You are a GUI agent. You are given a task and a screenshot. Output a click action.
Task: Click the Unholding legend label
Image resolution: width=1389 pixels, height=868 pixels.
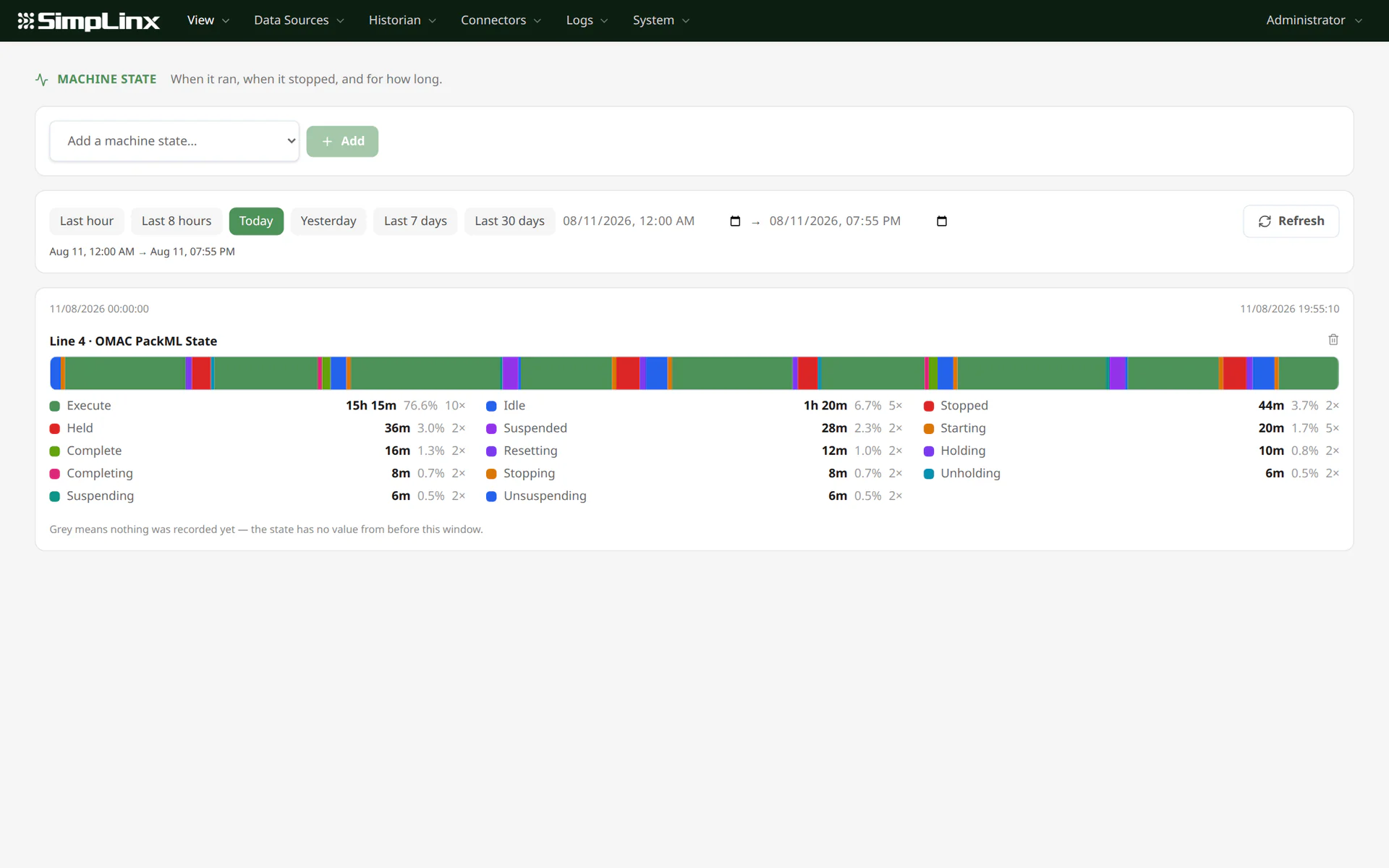(x=971, y=474)
